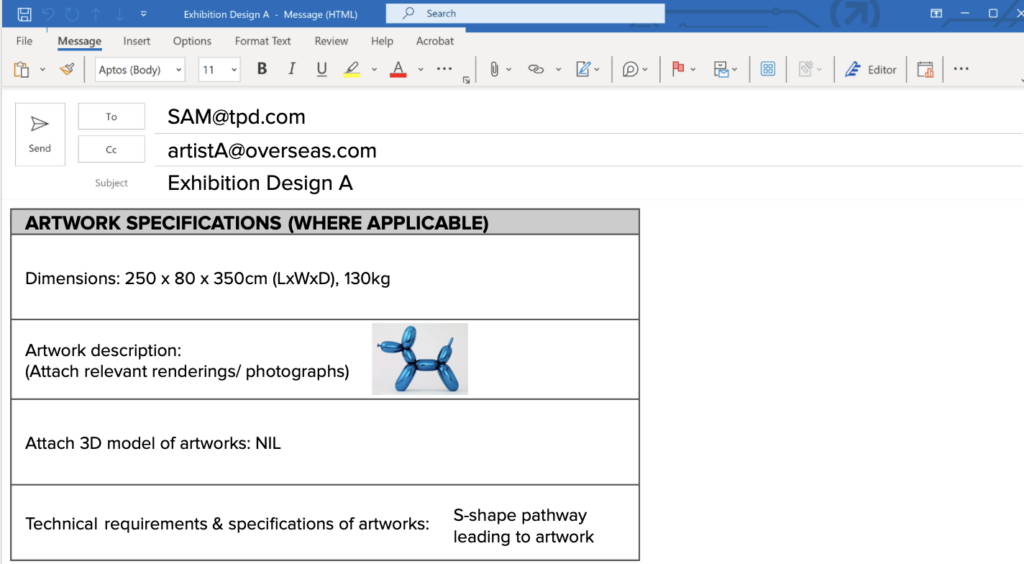Open Customize Quick Access Toolbar dropdown
Image resolution: width=1024 pixels, height=564 pixels.
coord(144,14)
